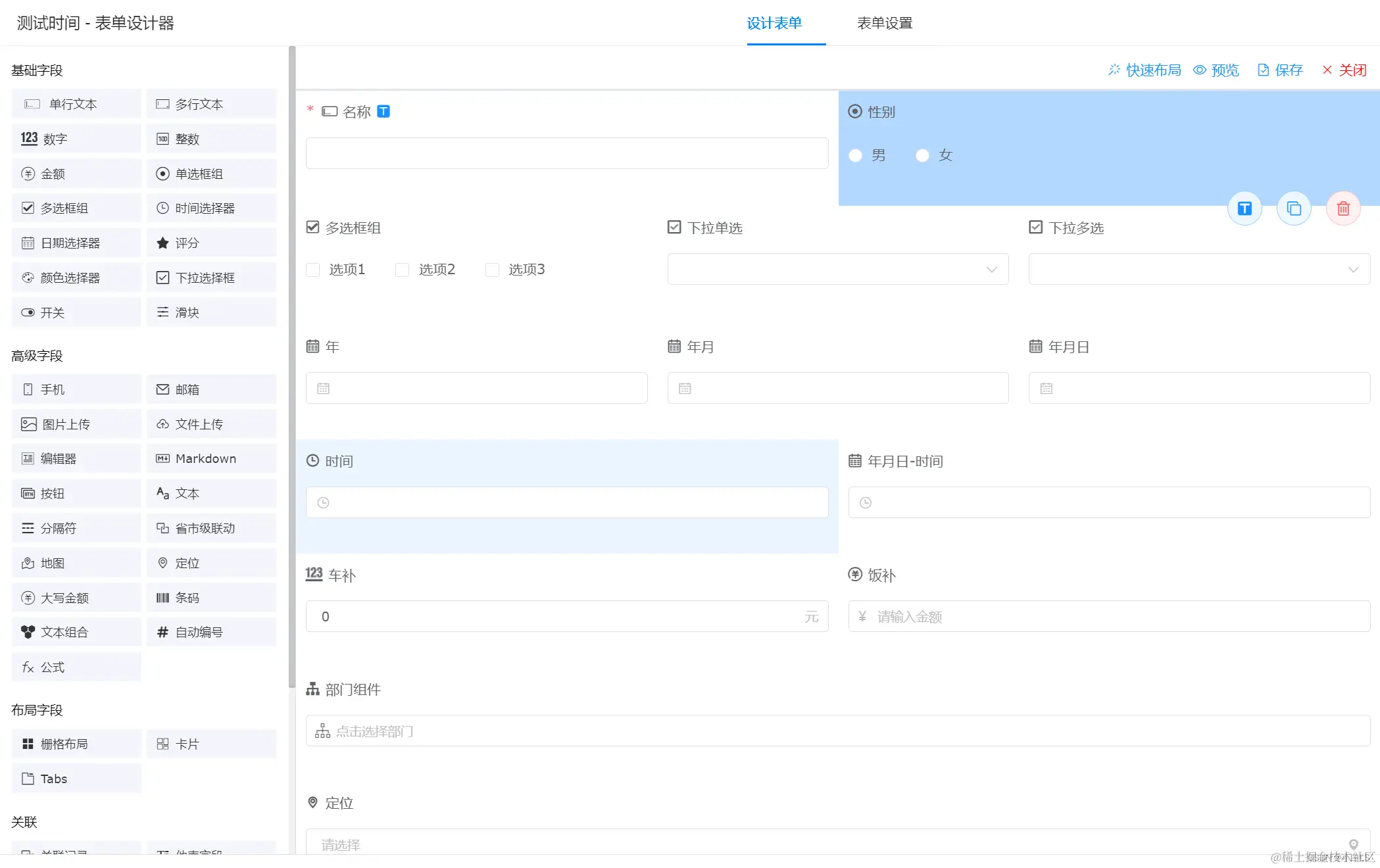Viewport: 1380px width, 868px height.
Task: Select the 男 radio option
Action: point(856,156)
